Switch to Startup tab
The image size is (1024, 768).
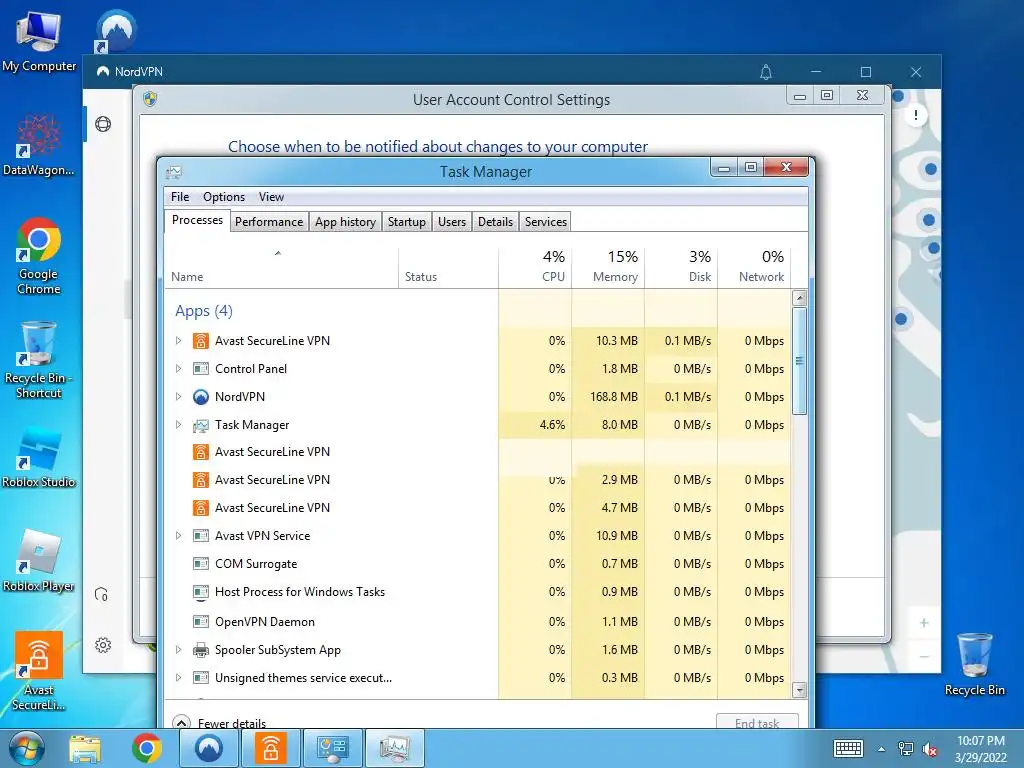click(x=407, y=222)
